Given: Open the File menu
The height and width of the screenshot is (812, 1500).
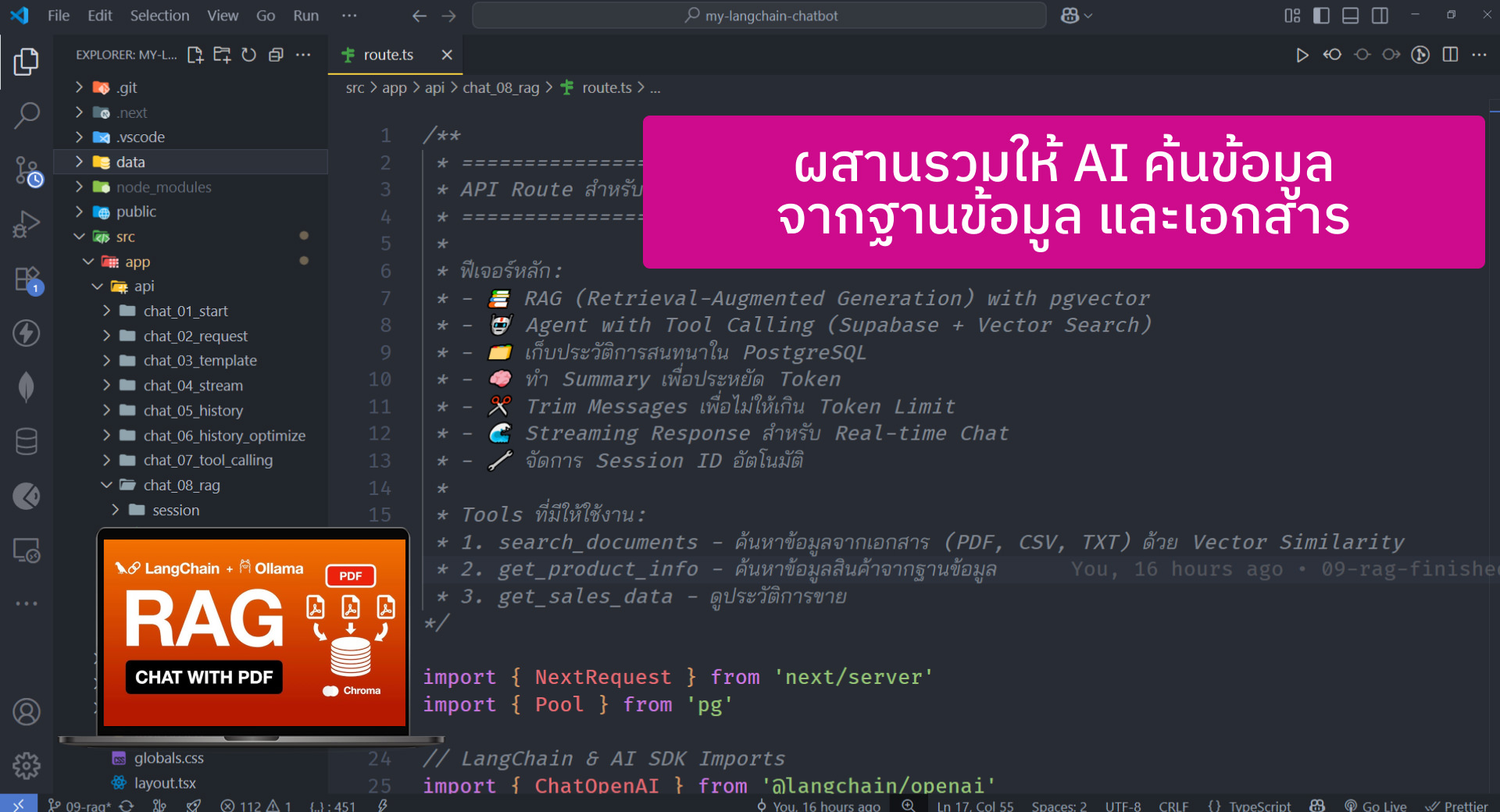Looking at the screenshot, I should click(x=59, y=16).
